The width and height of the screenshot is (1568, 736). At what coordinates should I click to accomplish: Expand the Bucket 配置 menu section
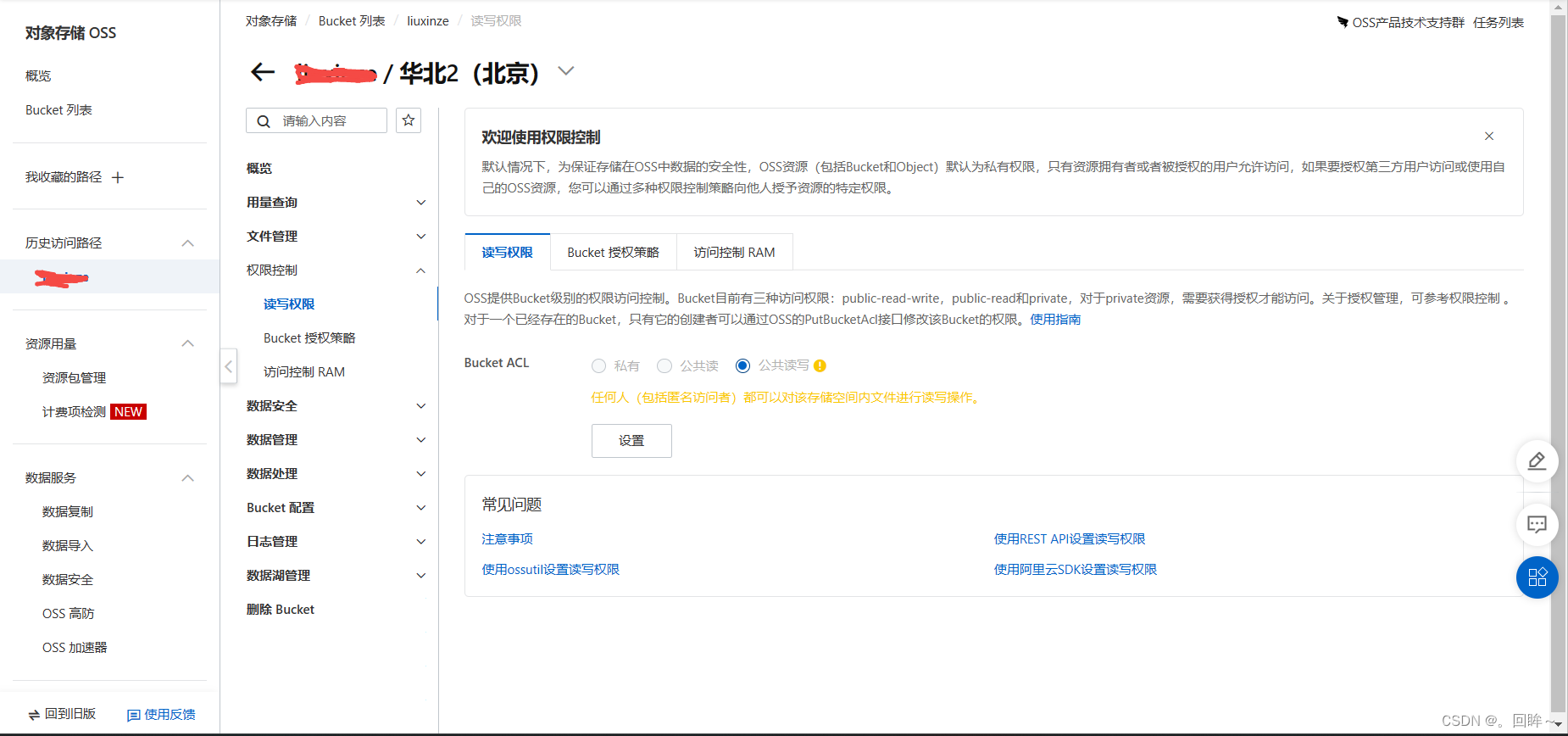336,508
